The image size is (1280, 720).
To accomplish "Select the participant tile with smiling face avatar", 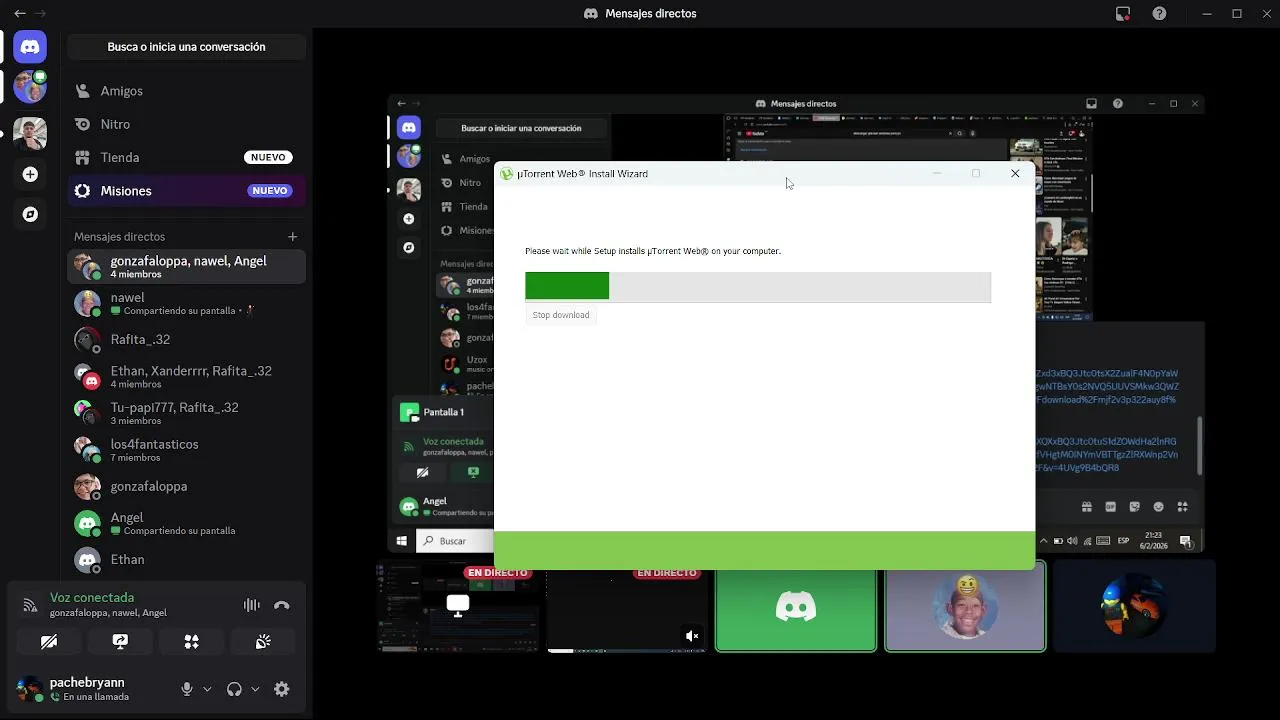I will (x=966, y=607).
